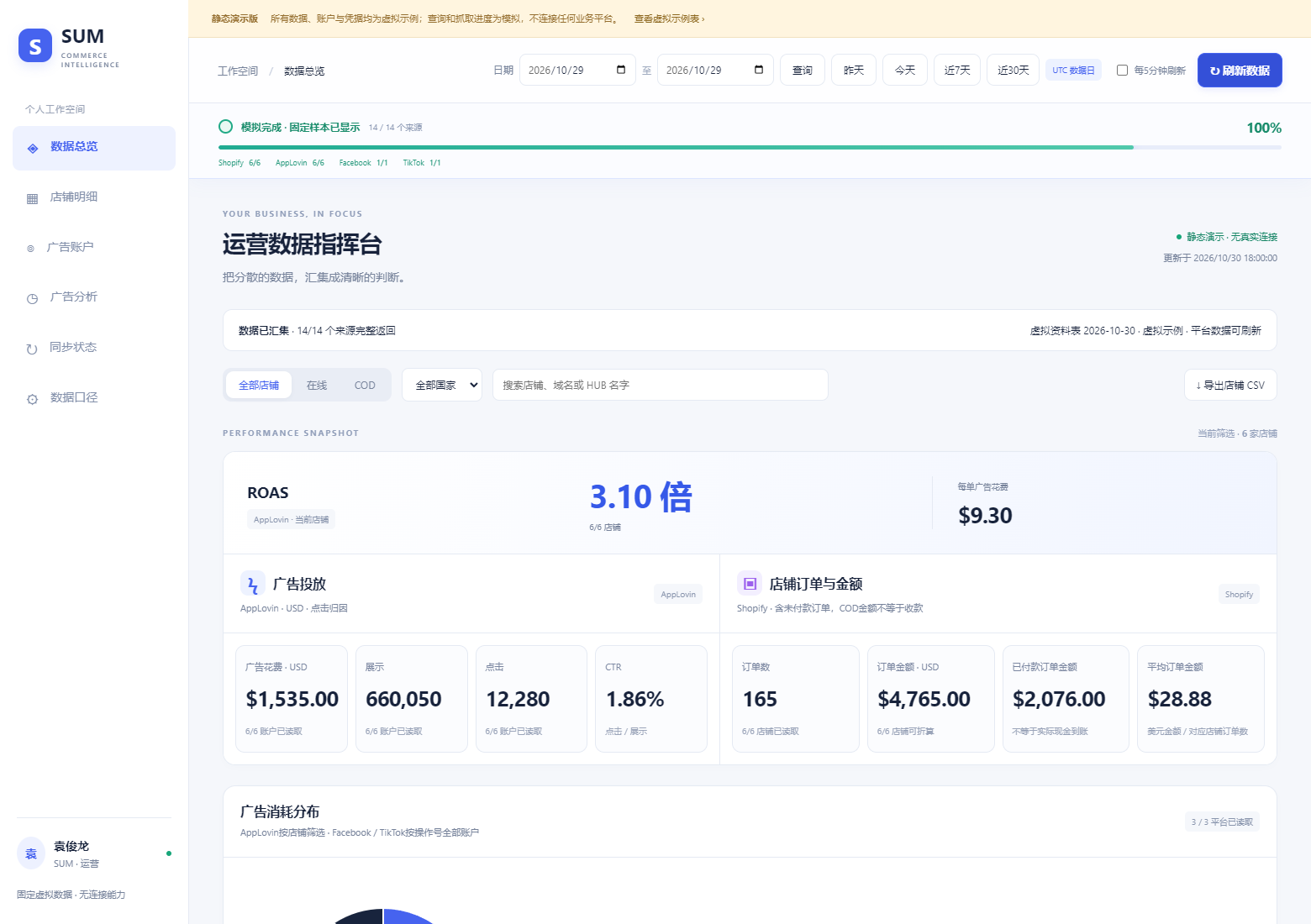Click the 广告花费 value $1,535.00
This screenshot has width=1311, height=924.
292,699
